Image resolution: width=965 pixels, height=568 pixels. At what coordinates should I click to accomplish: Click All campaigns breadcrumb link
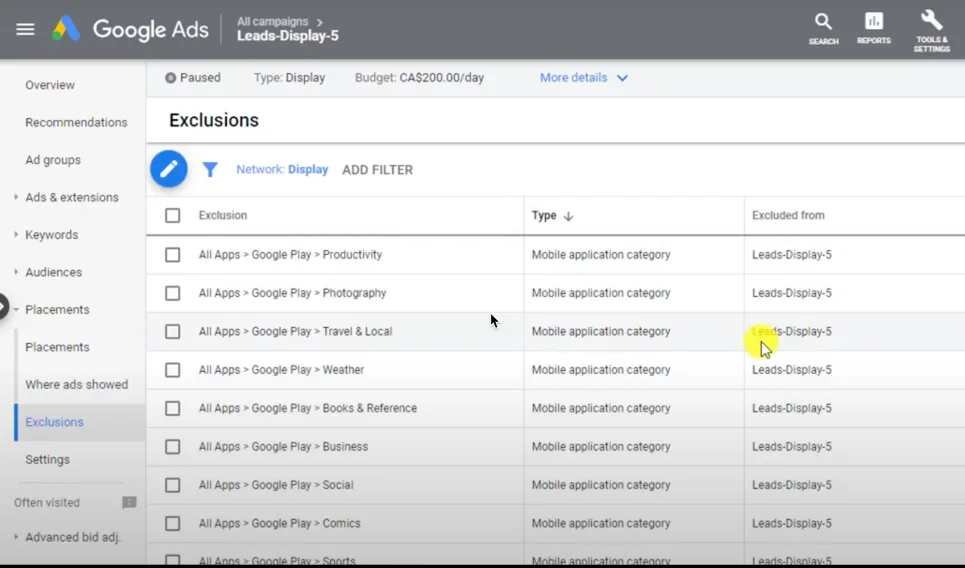click(x=273, y=22)
